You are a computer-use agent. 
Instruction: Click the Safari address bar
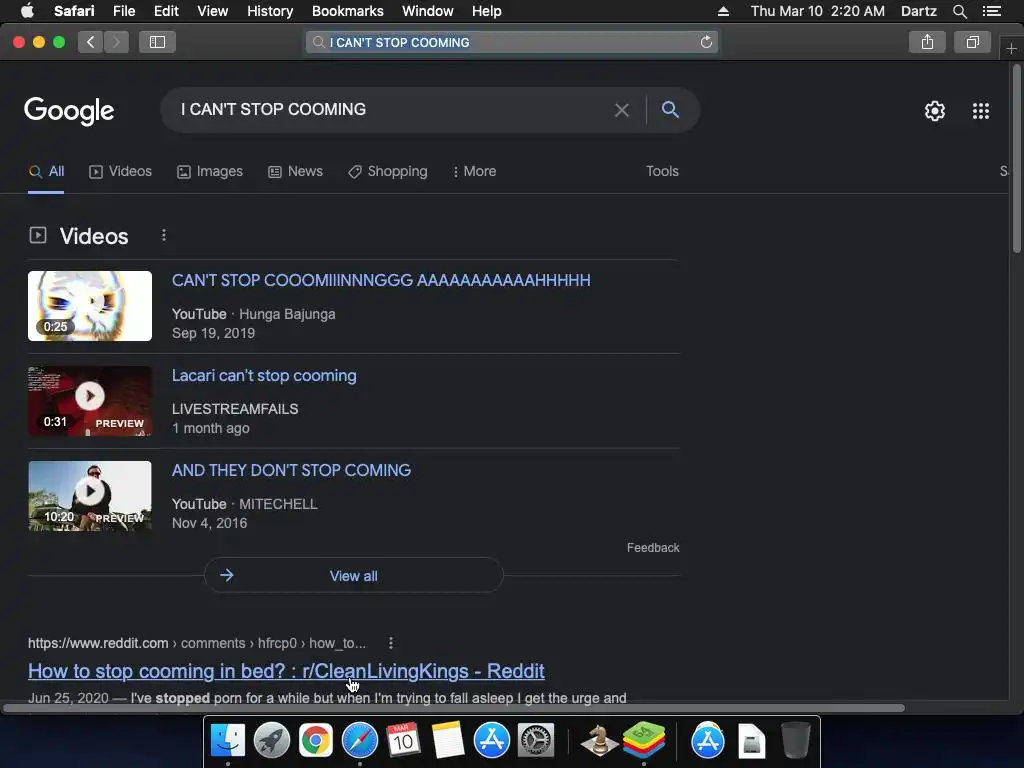click(511, 42)
